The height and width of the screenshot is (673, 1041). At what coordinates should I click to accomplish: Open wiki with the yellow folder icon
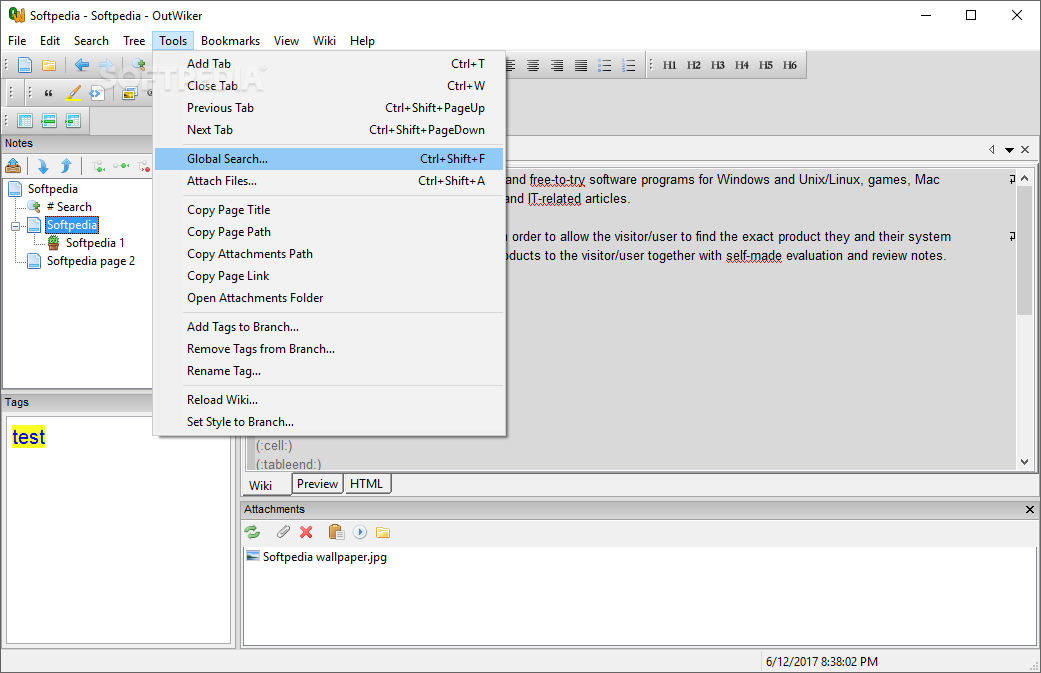48,65
